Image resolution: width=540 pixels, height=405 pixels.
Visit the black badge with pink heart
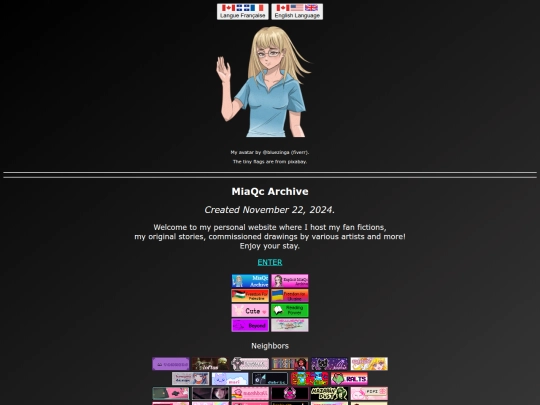point(290,393)
